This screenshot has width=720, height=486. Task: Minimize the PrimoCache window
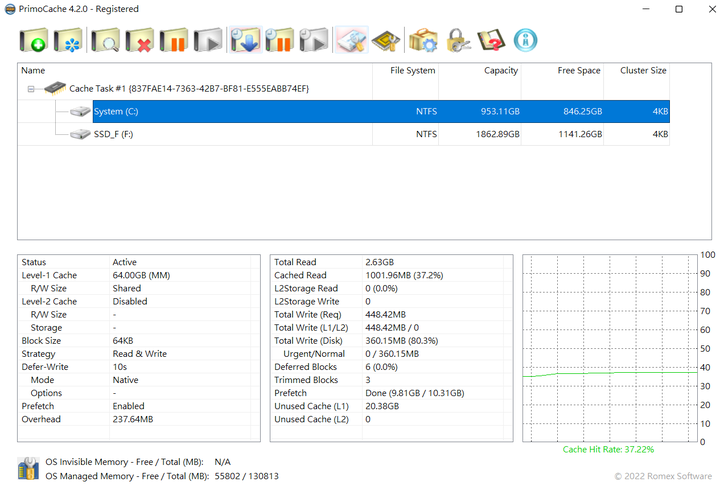[646, 9]
